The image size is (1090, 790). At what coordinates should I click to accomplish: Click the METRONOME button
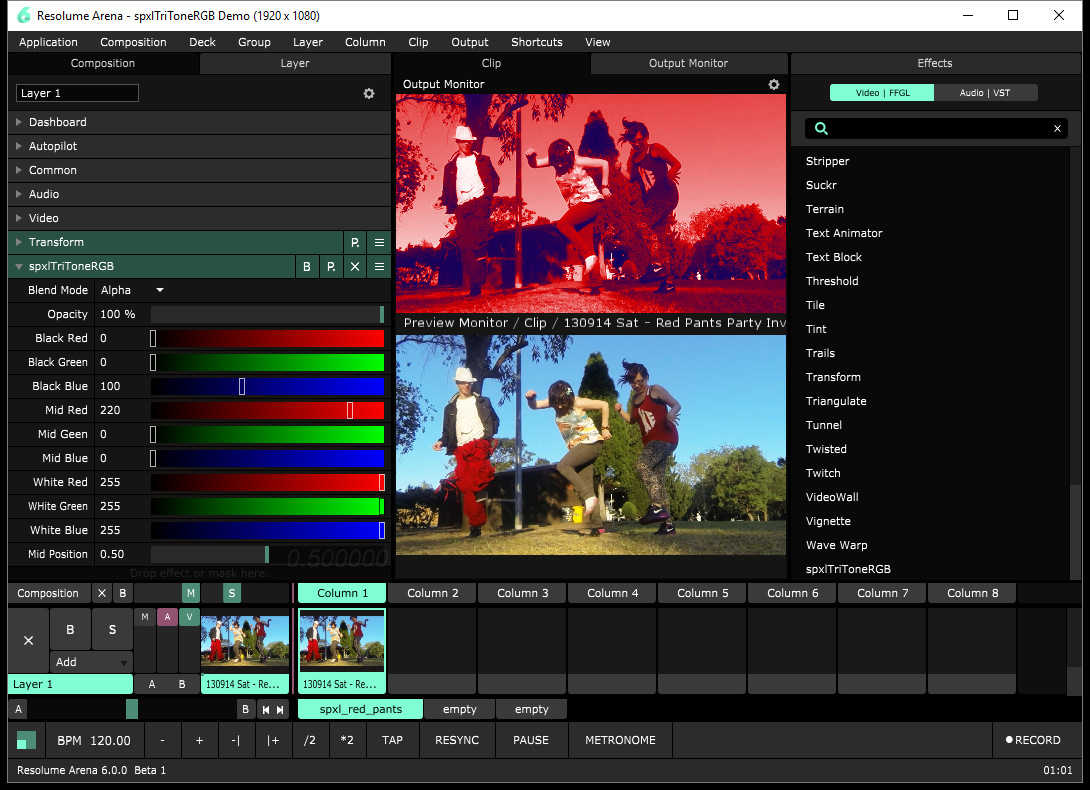click(x=620, y=740)
